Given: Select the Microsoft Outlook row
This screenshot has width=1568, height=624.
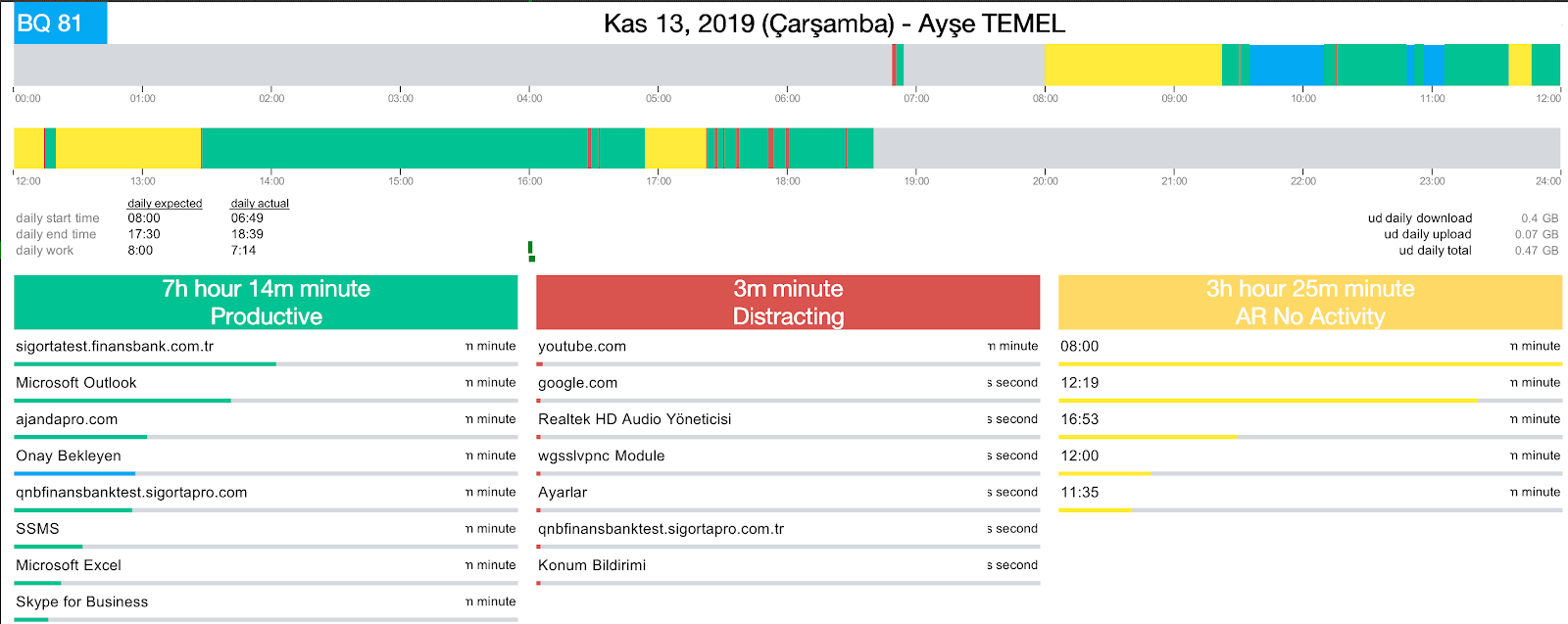Looking at the screenshot, I should [x=76, y=383].
